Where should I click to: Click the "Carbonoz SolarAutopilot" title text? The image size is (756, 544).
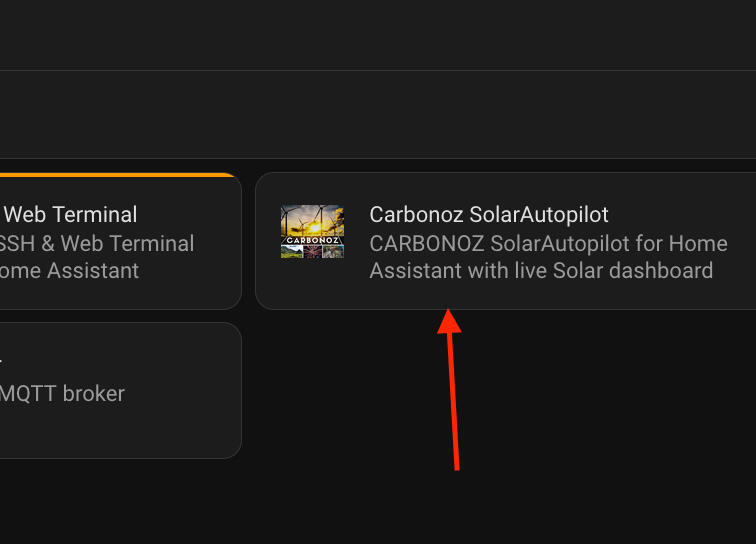(489, 214)
